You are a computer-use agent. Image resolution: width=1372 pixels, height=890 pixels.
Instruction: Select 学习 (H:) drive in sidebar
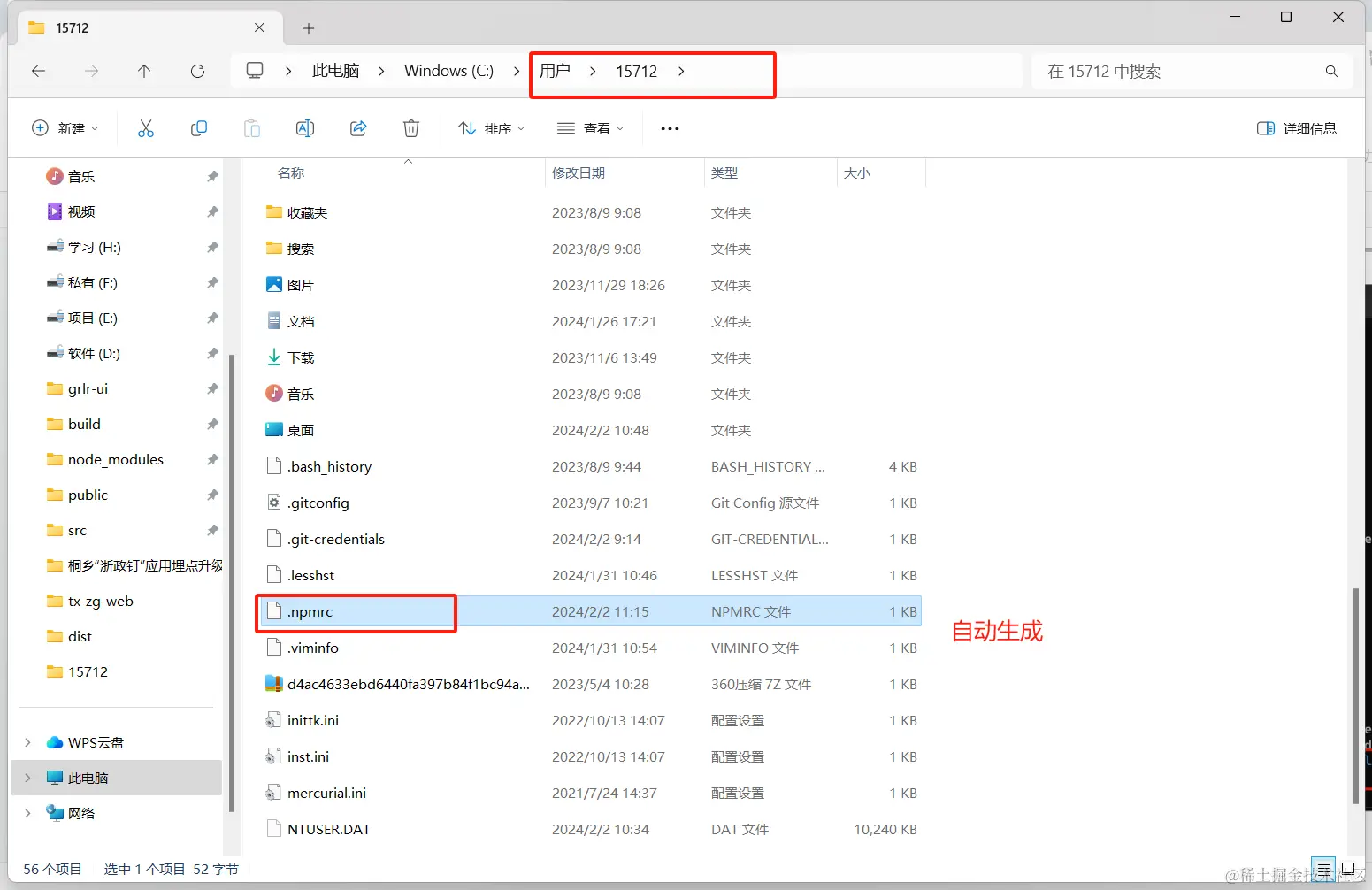[x=95, y=247]
